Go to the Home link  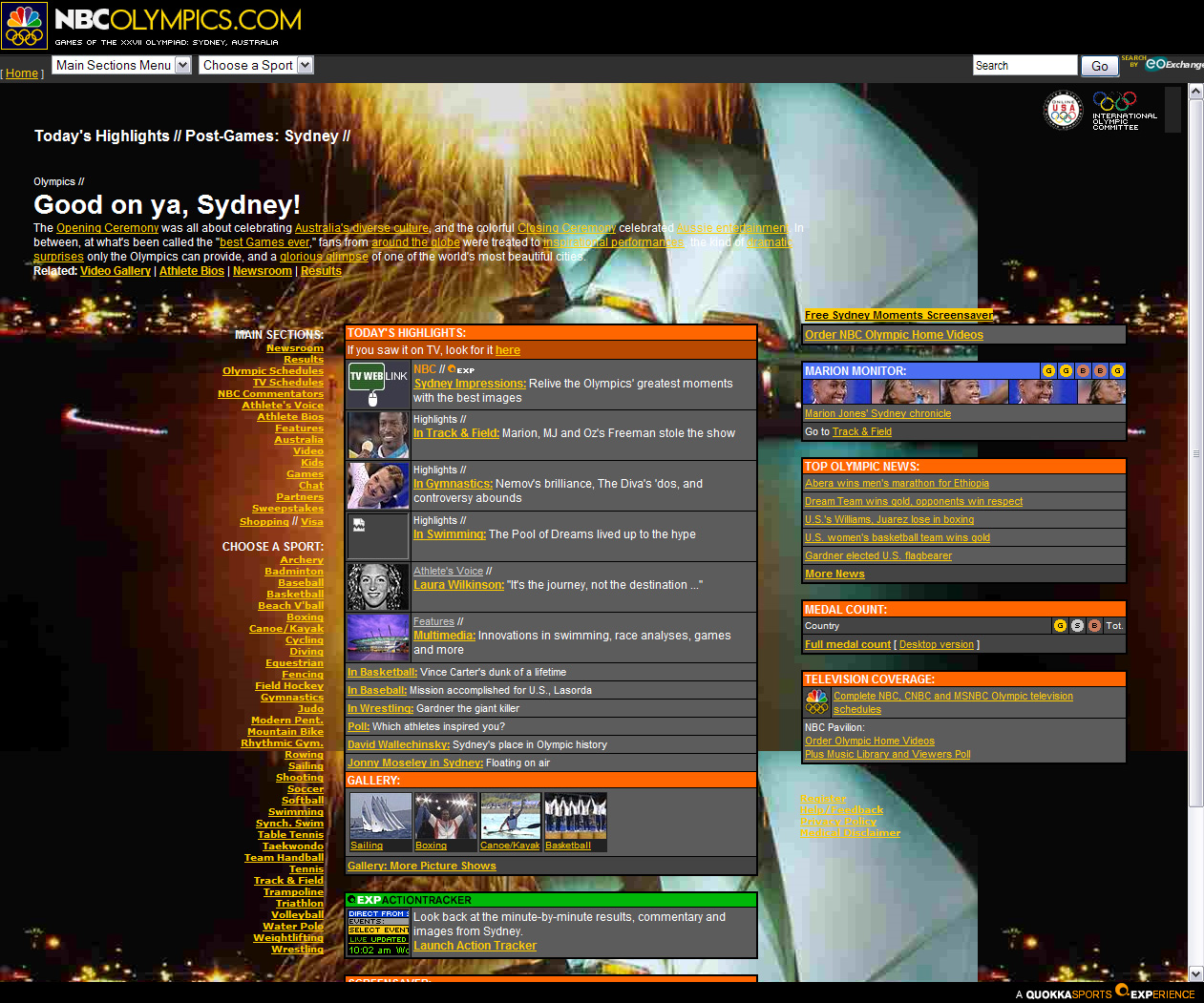[22, 73]
